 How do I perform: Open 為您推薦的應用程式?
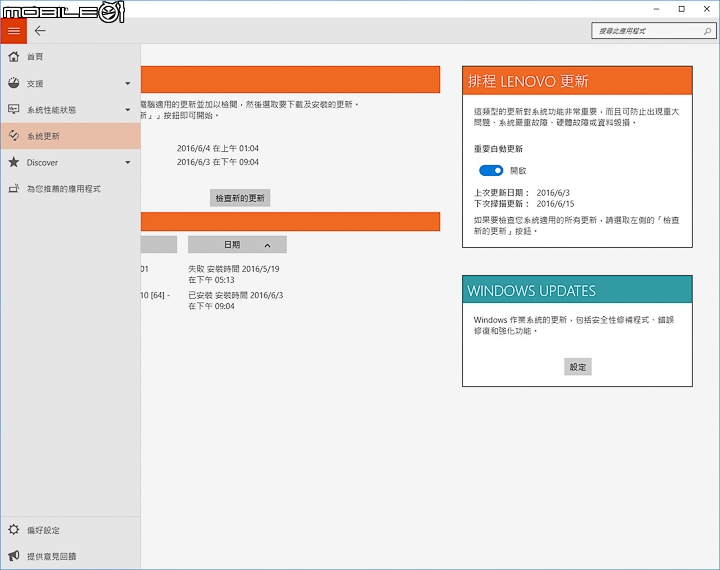pyautogui.click(x=71, y=188)
